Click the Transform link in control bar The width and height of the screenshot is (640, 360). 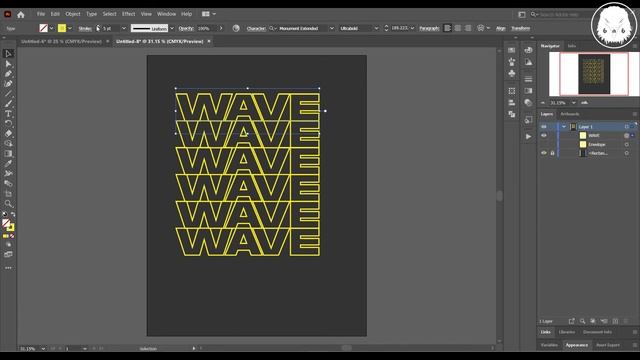pyautogui.click(x=520, y=28)
